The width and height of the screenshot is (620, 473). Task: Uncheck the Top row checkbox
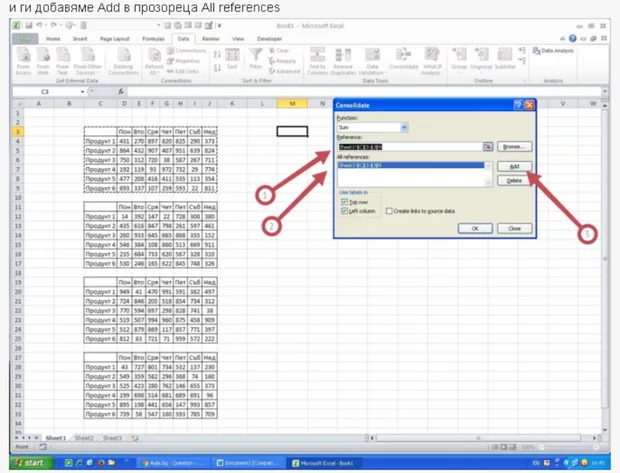pyautogui.click(x=345, y=202)
